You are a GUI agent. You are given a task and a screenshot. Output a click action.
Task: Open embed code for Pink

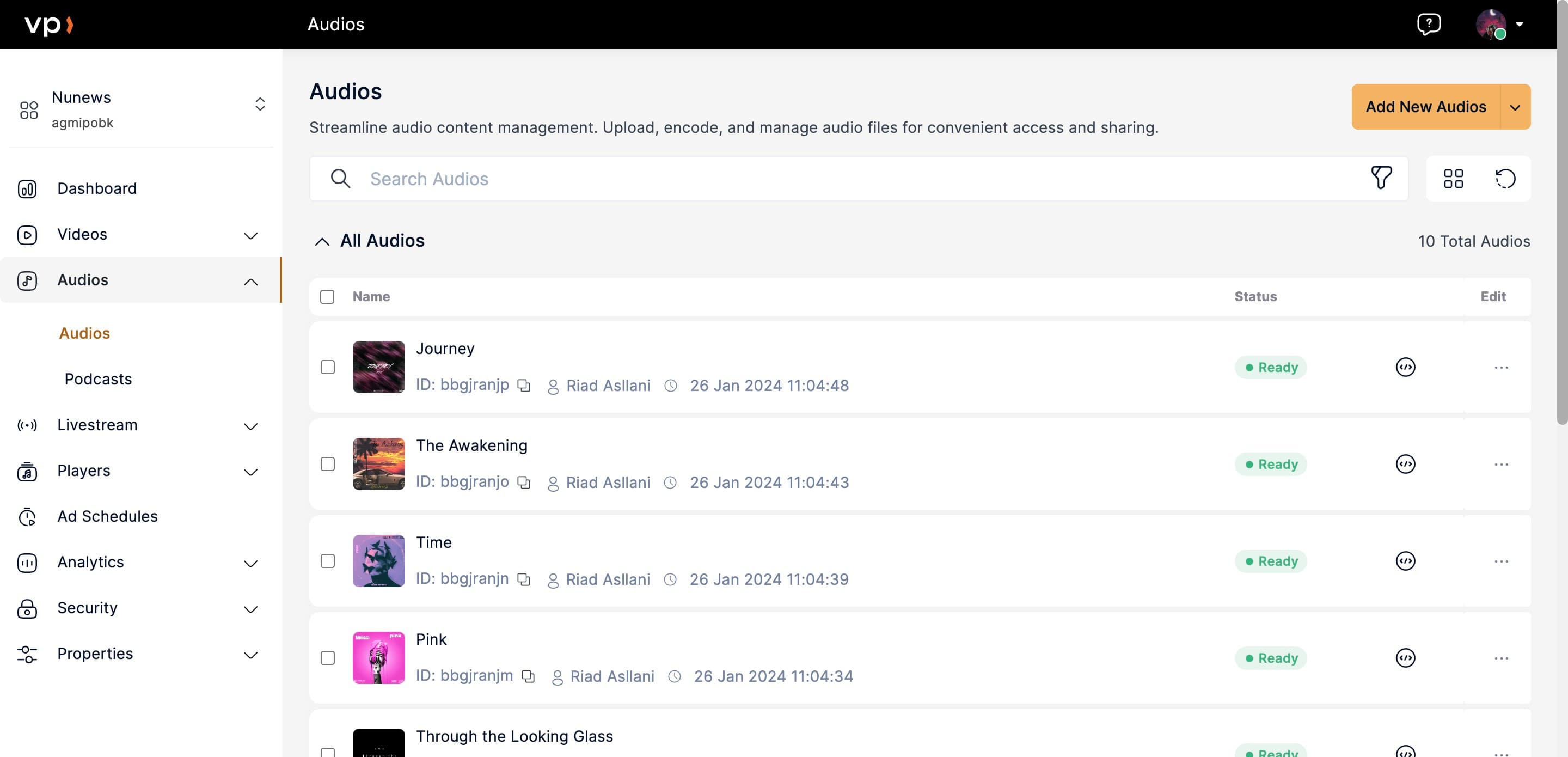click(1405, 657)
